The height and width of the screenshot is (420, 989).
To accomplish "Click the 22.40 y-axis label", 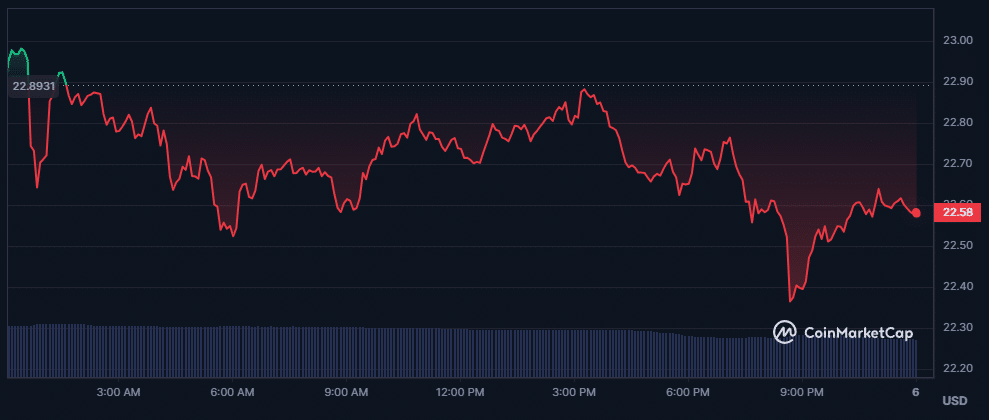I will (957, 286).
